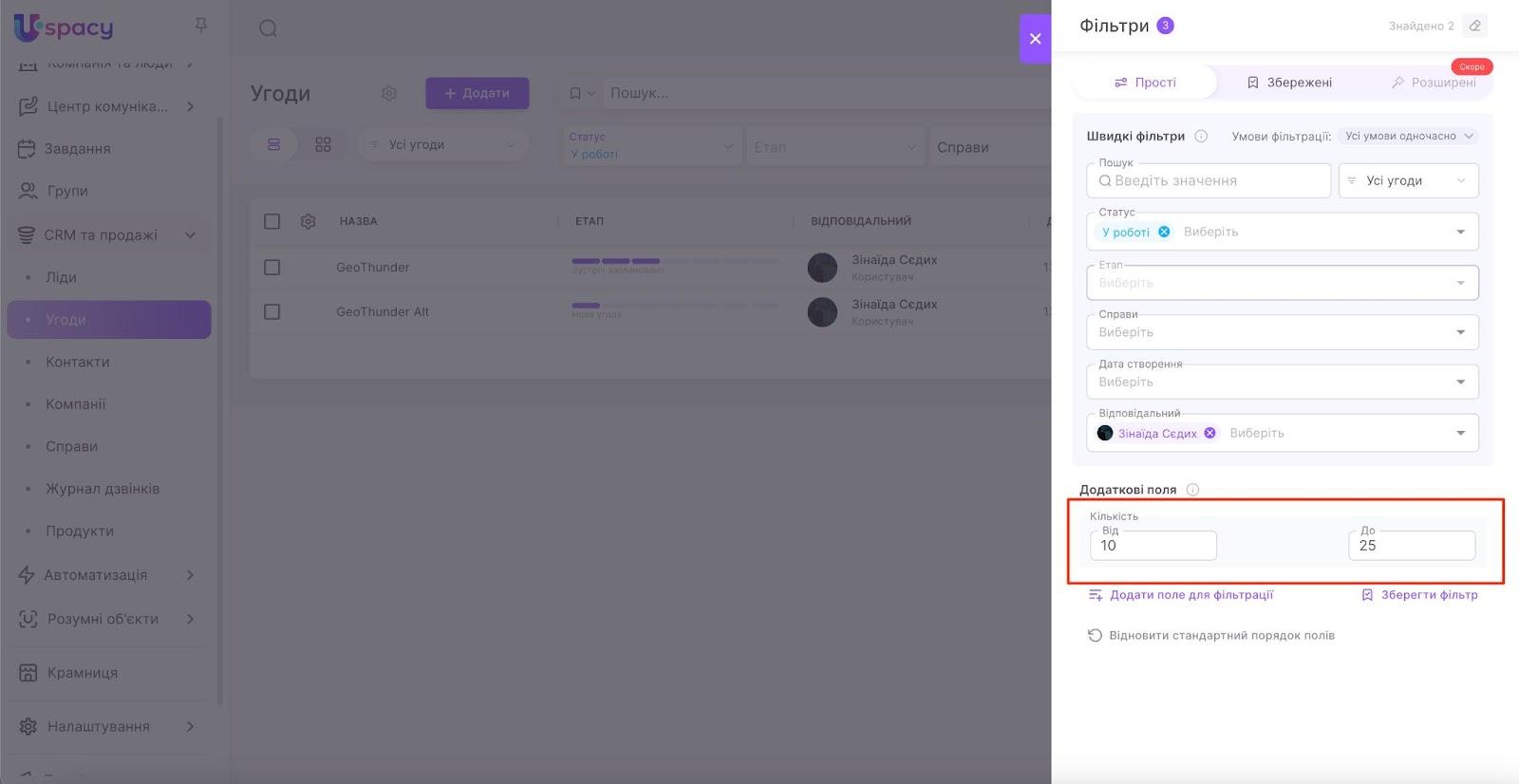Switch to Розширені filters tab
Screen dimensions: 1519x784
[x=1434, y=83]
